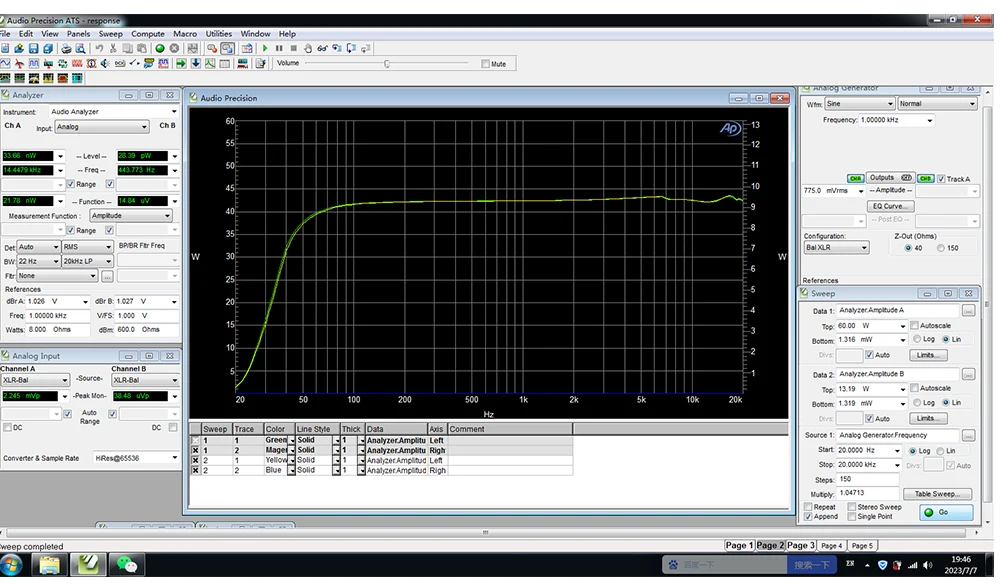Click the first icon in third toolbar row
The height and width of the screenshot is (586, 1000).
click(x=5, y=78)
